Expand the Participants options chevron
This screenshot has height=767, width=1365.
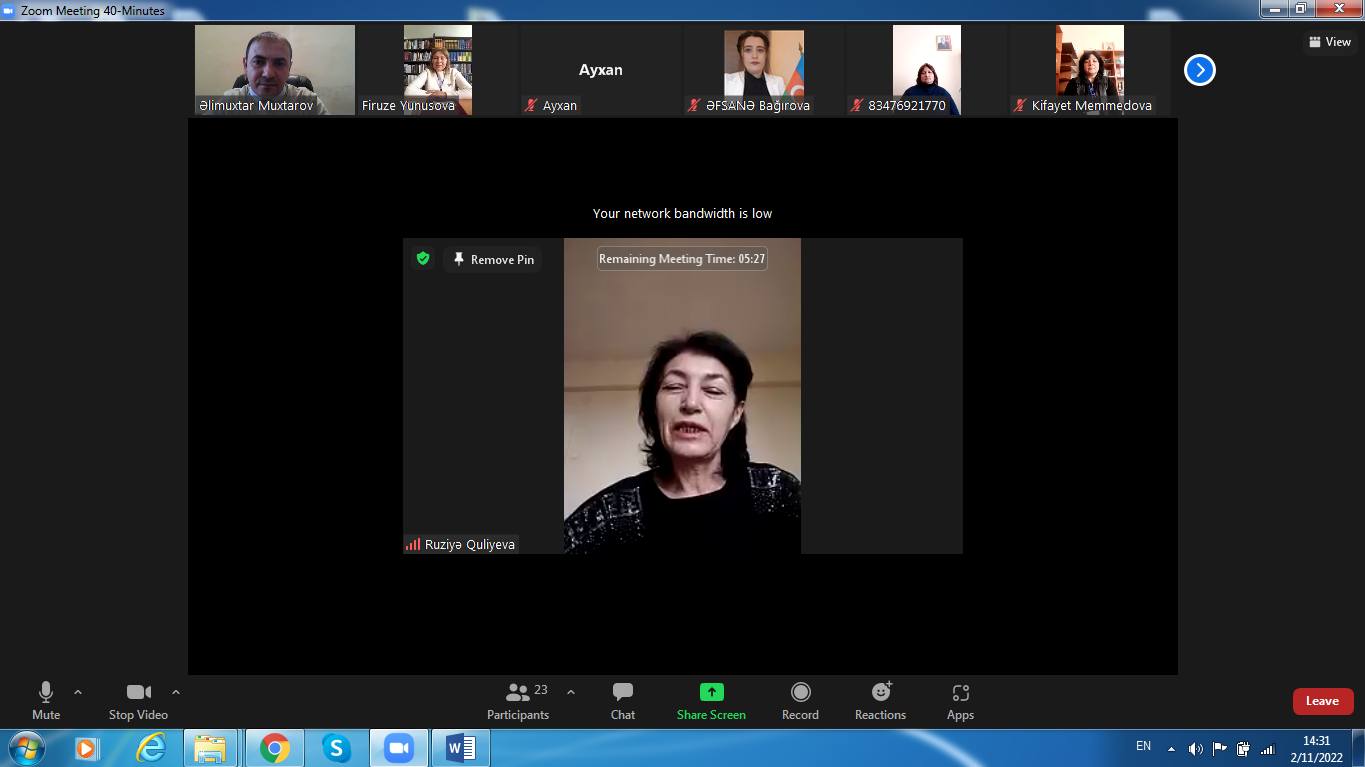571,692
